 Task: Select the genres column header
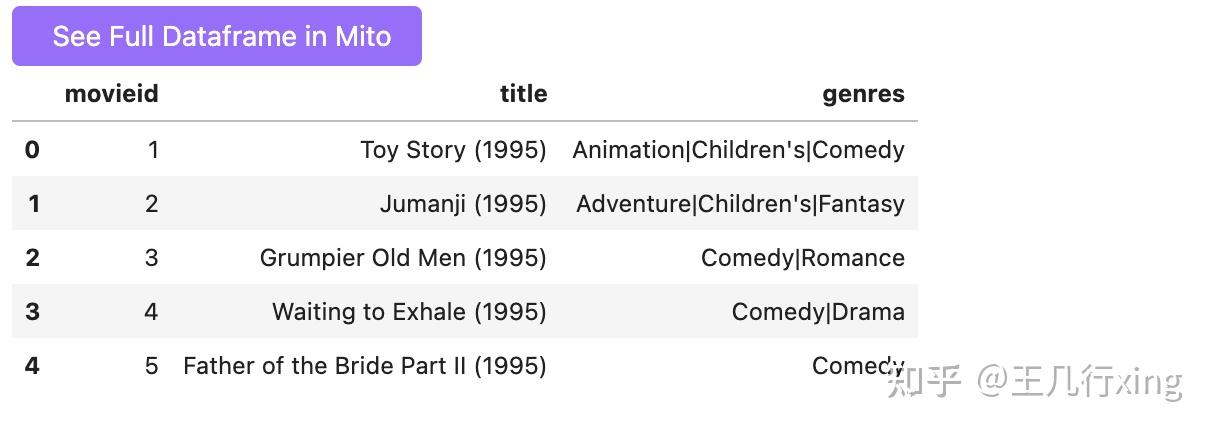[x=863, y=94]
